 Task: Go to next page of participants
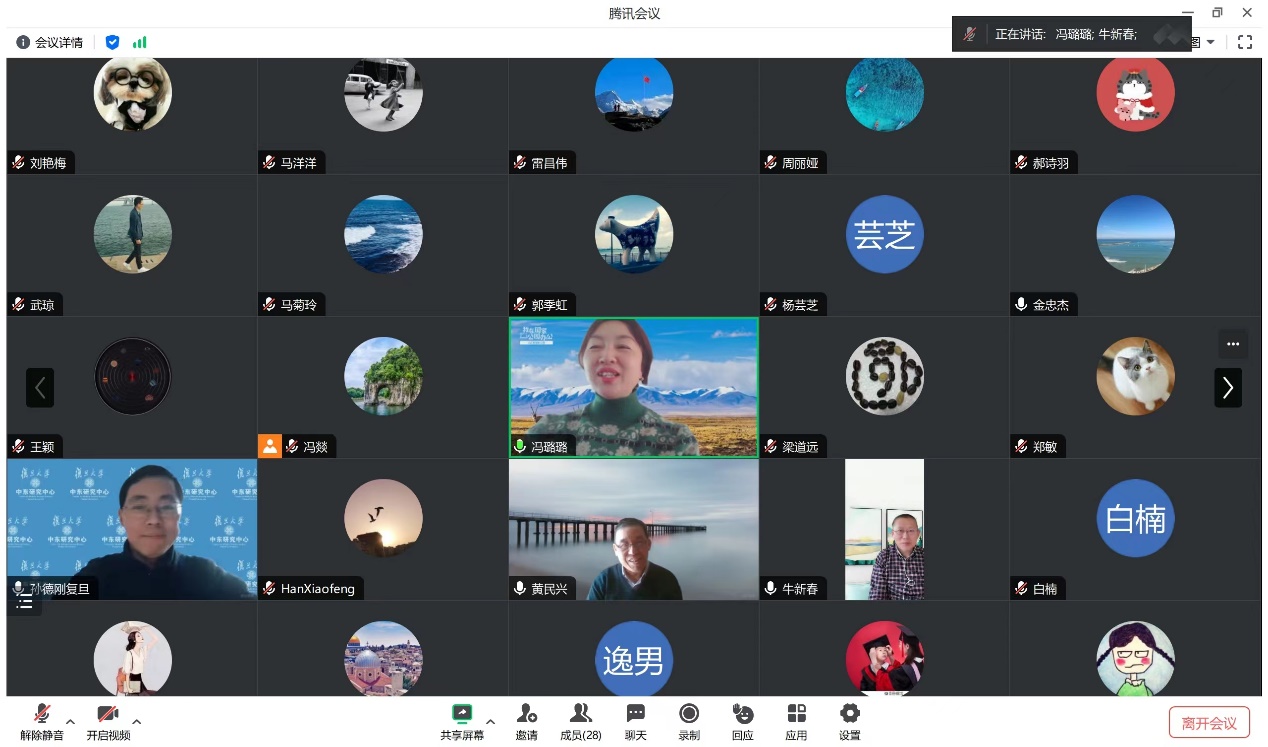[x=1228, y=388]
